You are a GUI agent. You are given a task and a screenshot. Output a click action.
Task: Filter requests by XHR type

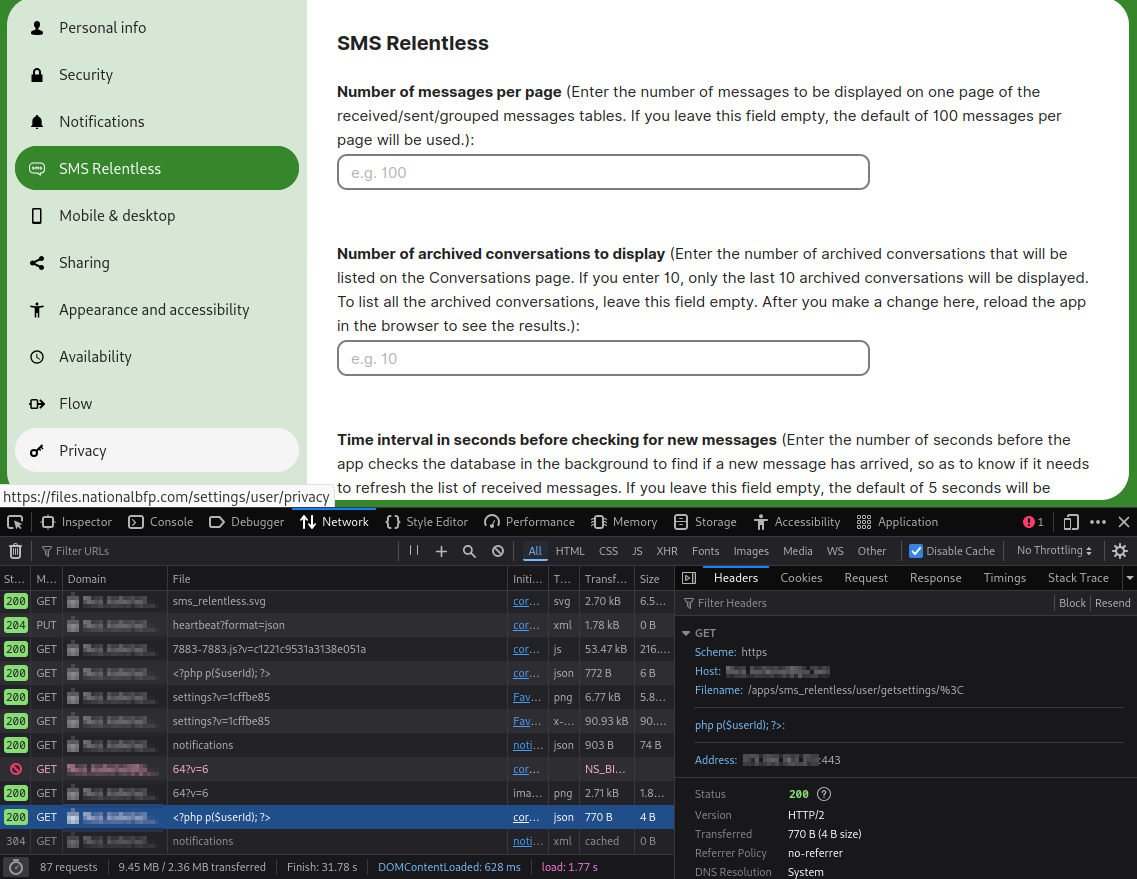point(666,551)
